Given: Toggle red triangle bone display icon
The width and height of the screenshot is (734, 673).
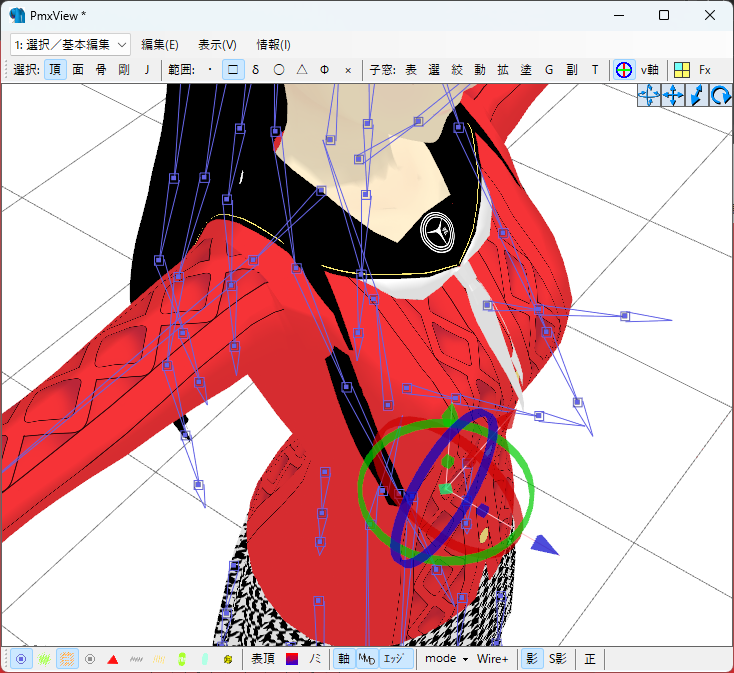Looking at the screenshot, I should (113, 659).
